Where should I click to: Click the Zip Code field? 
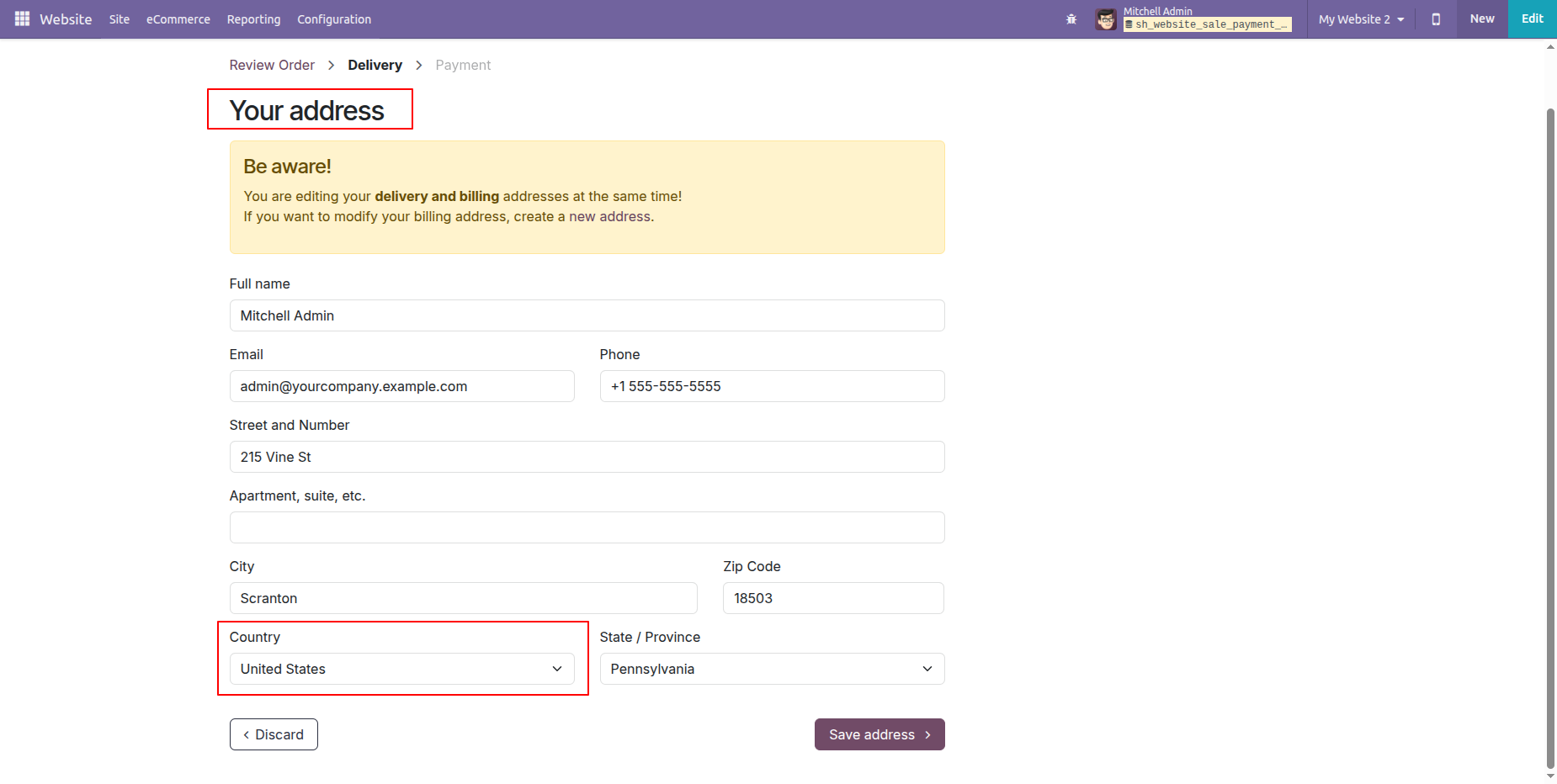coord(833,598)
